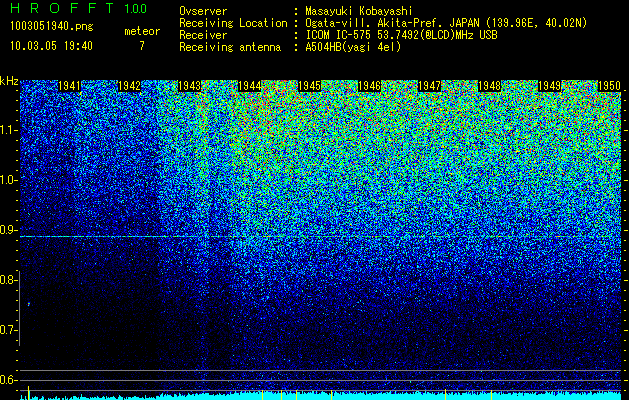Image resolution: width=629 pixels, height=400 pixels.
Task: Click the Receiving Location label
Action: click(233, 23)
